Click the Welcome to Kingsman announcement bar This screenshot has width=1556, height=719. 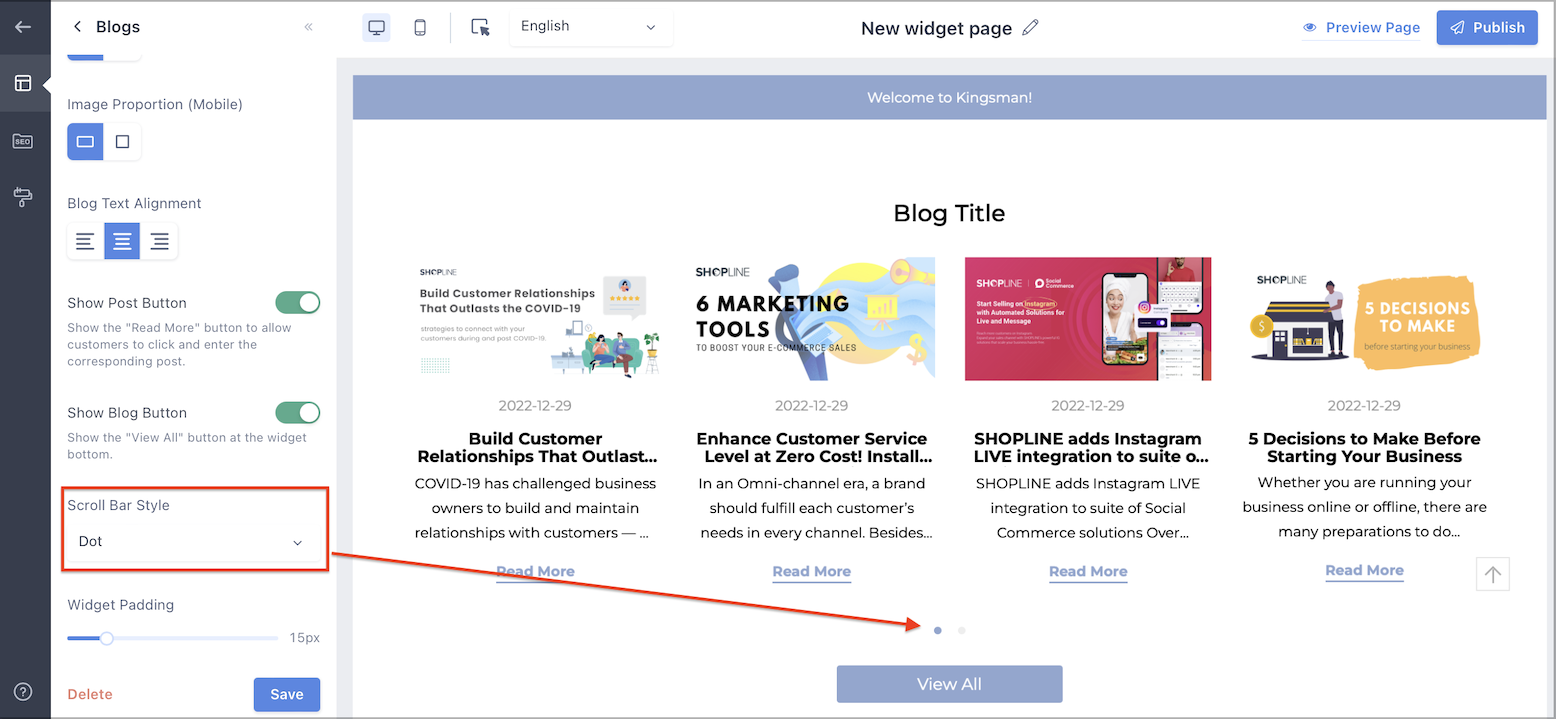949,98
